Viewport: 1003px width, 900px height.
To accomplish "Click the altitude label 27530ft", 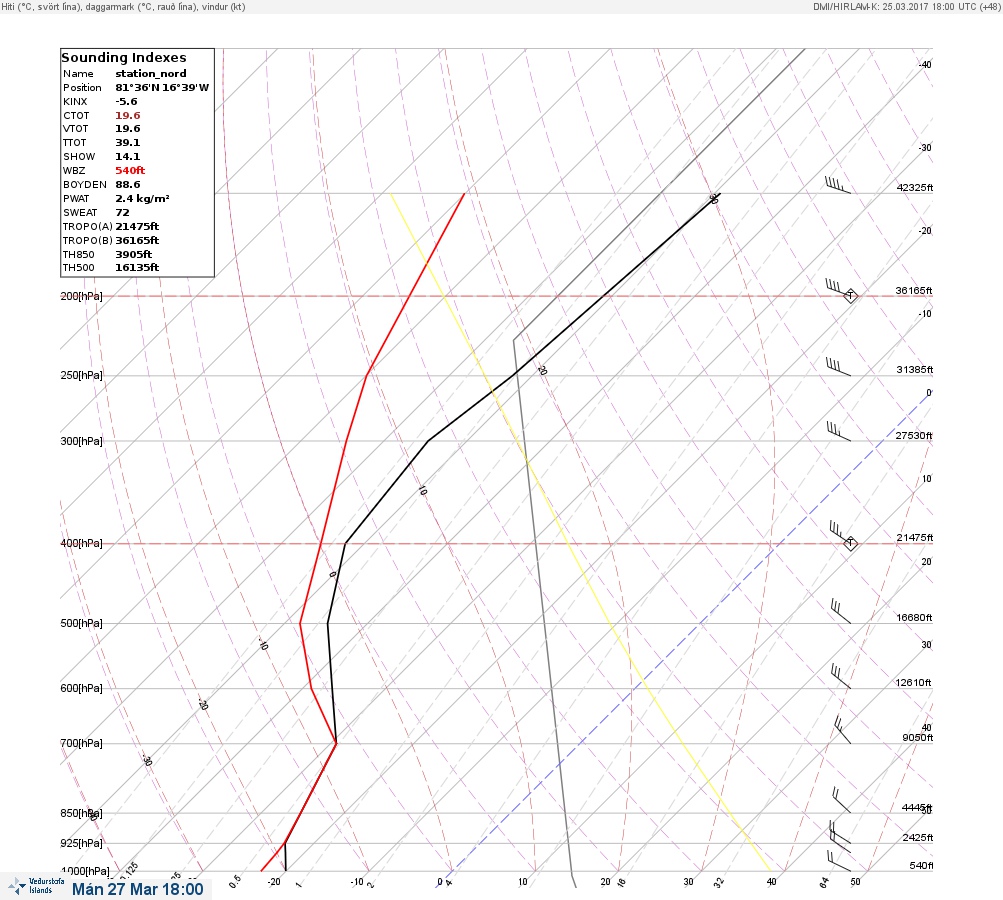I will 913,436.
